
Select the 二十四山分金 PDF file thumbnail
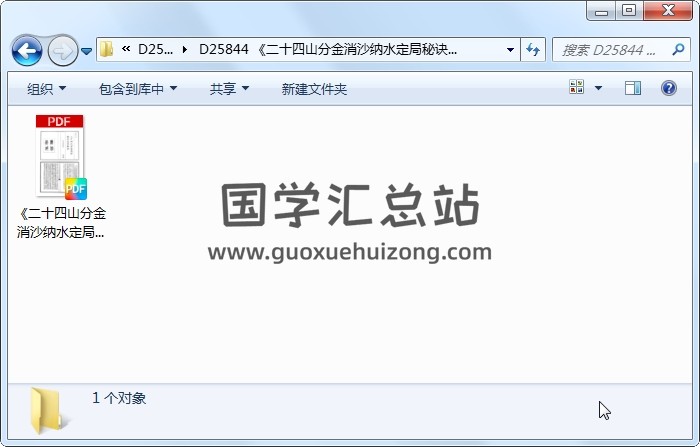(61, 156)
